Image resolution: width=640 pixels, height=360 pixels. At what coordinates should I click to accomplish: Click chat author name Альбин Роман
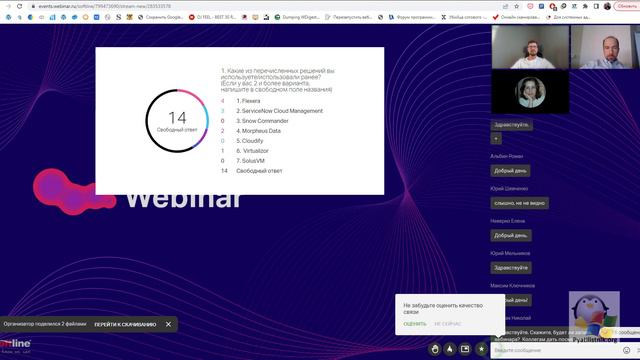(x=507, y=156)
